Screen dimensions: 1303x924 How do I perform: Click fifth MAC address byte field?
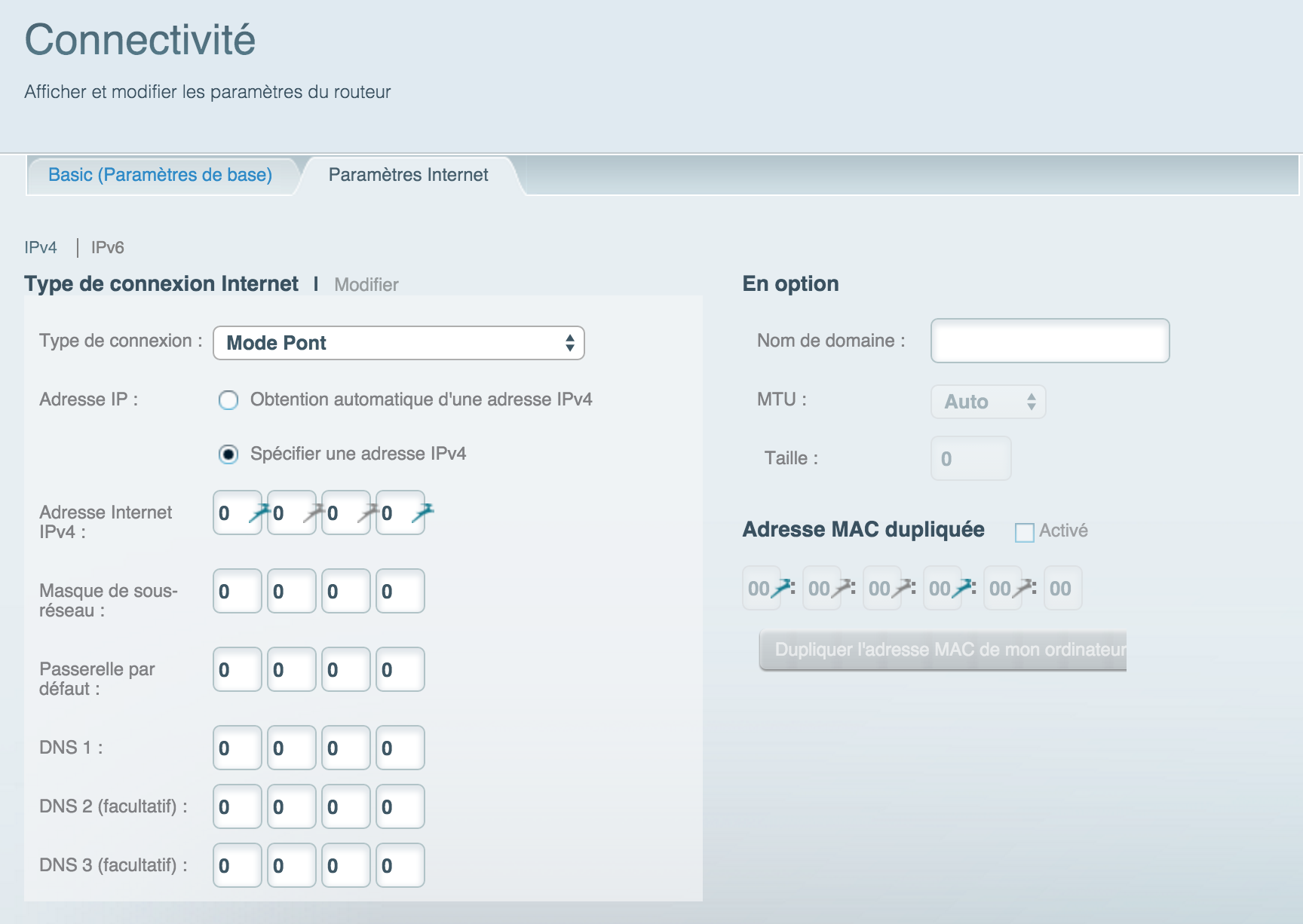tap(1003, 589)
